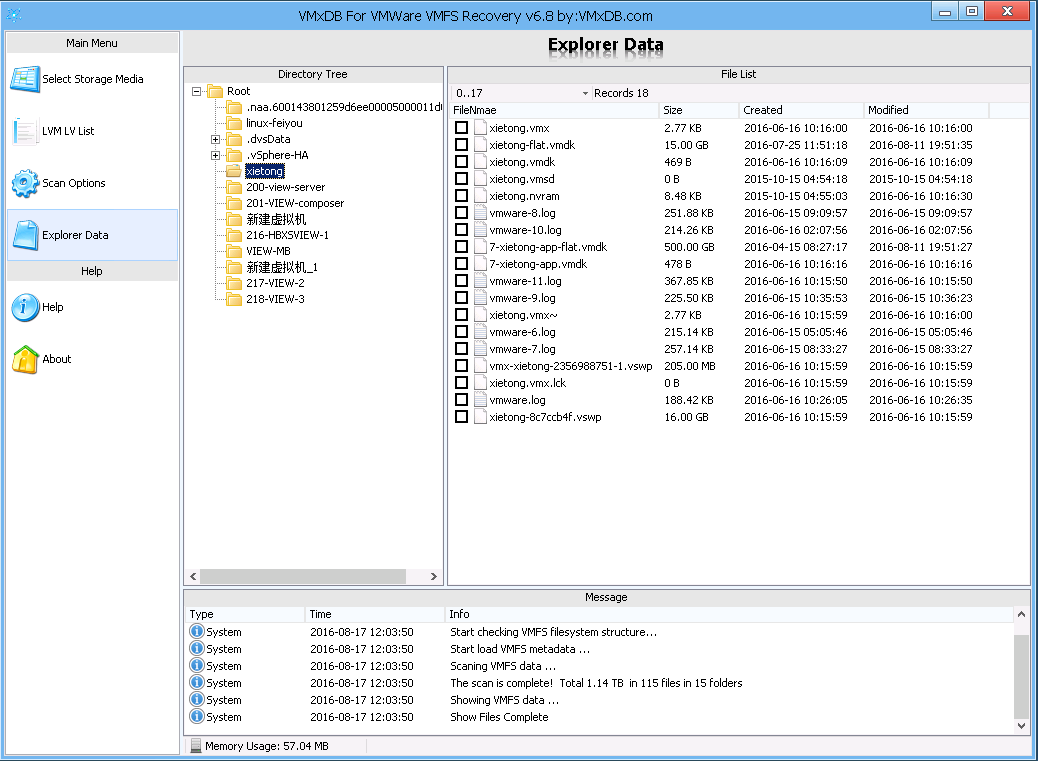This screenshot has width=1038, height=761.
Task: Click the 200-view-server folder icon
Action: point(234,187)
